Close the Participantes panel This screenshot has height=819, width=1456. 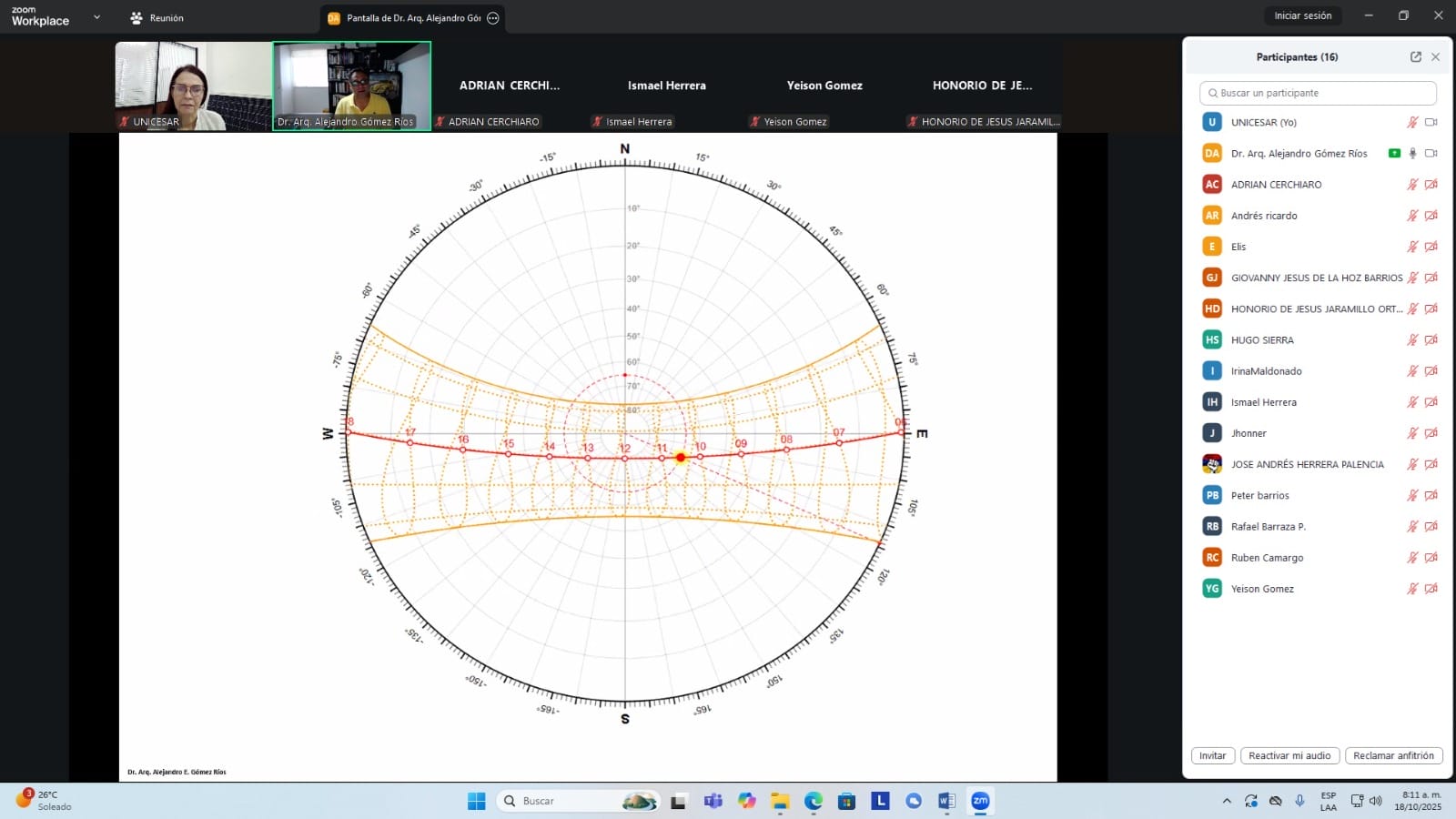1435,56
